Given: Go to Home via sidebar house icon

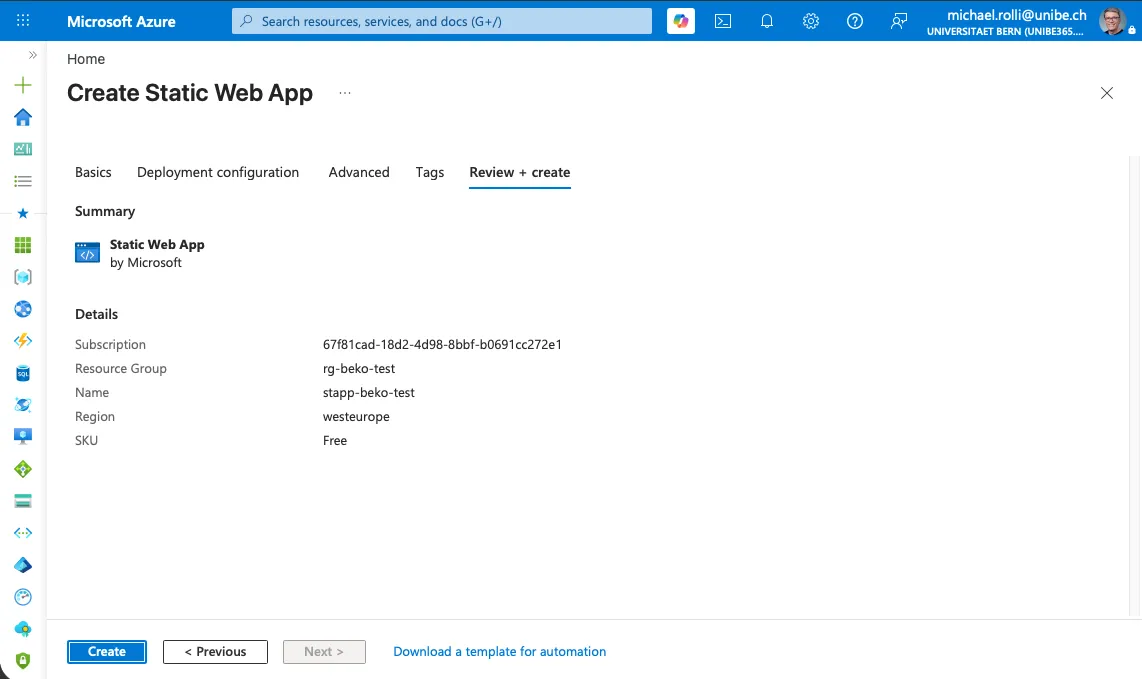Looking at the screenshot, I should coord(23,117).
